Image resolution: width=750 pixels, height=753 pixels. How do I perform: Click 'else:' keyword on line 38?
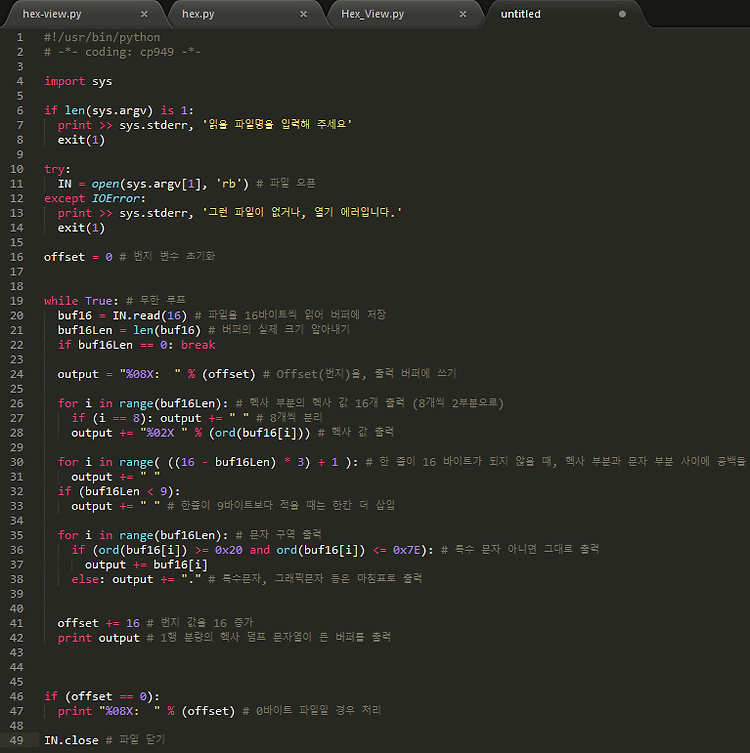(x=88, y=579)
